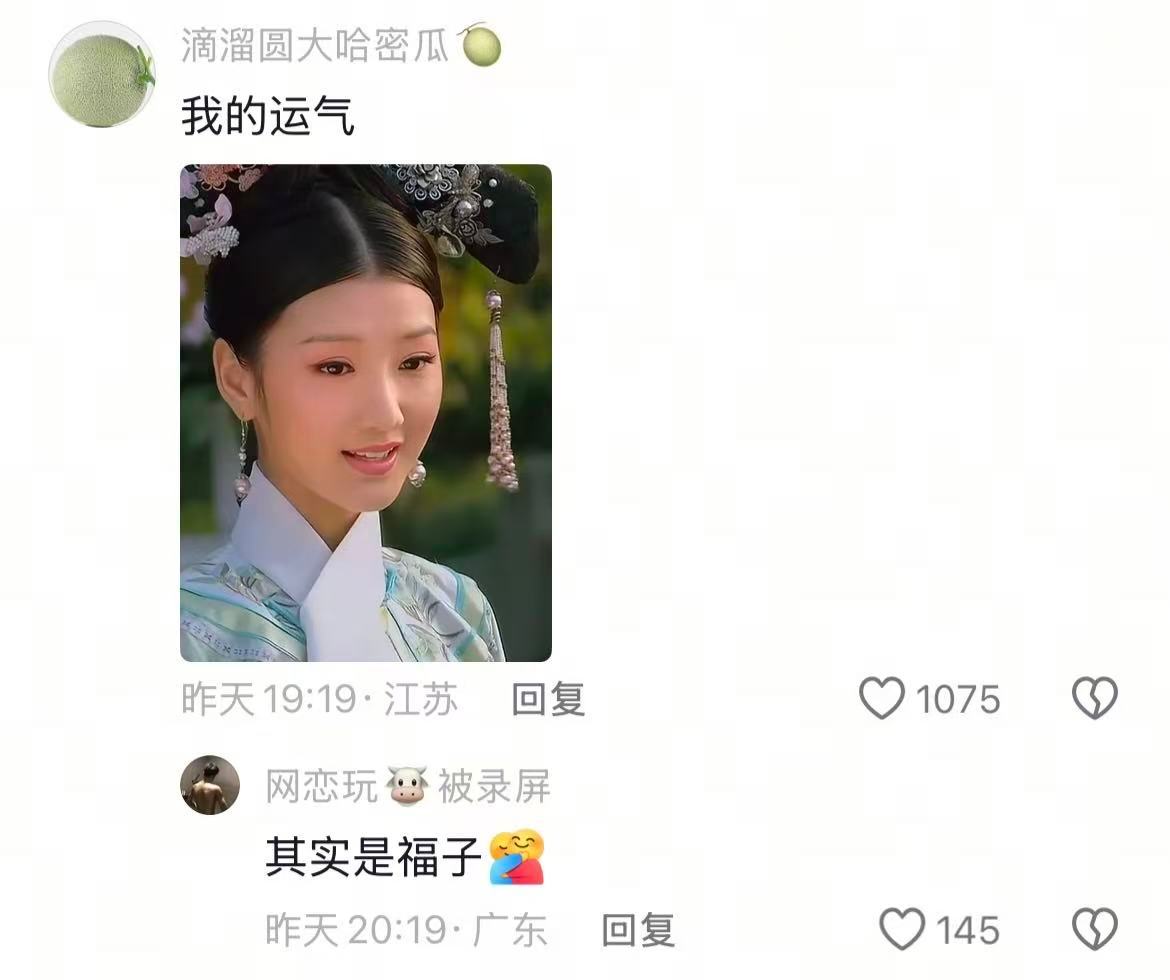Tap the 昨天 19:19 · 江苏 timestamp
The image size is (1170, 980).
pyautogui.click(x=319, y=699)
